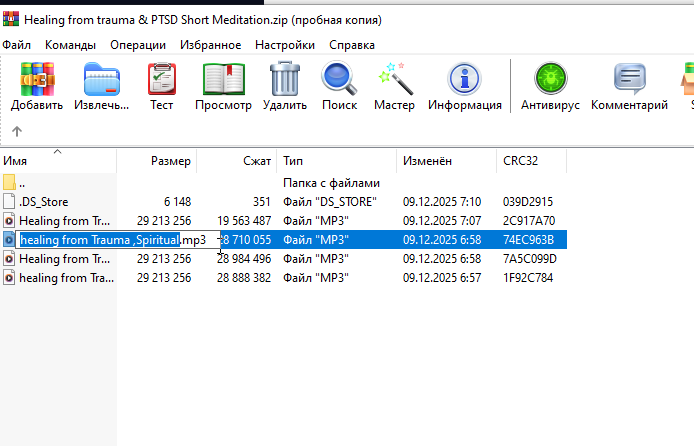This screenshot has height=446, width=694.
Task: Open the Операции menu
Action: [x=138, y=45]
